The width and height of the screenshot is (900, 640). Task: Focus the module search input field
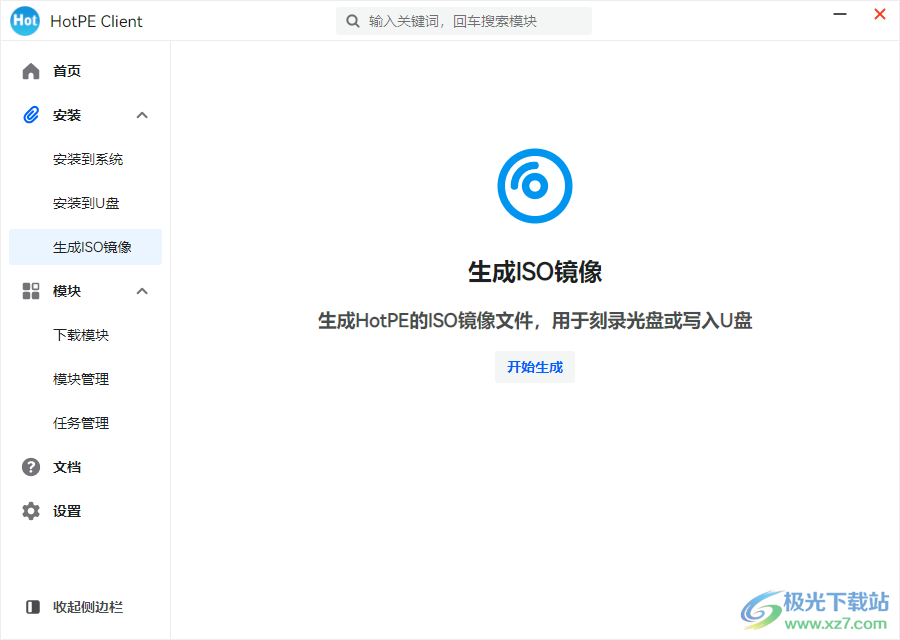coord(475,21)
